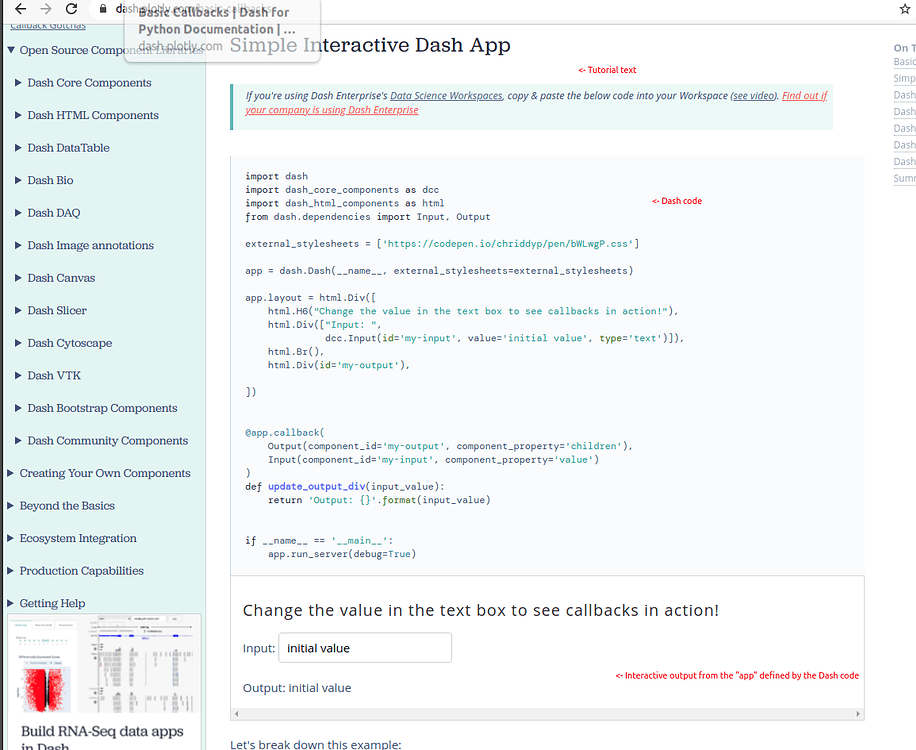Open Beyond the Basics section
Viewport: 916px width, 750px height.
click(67, 506)
